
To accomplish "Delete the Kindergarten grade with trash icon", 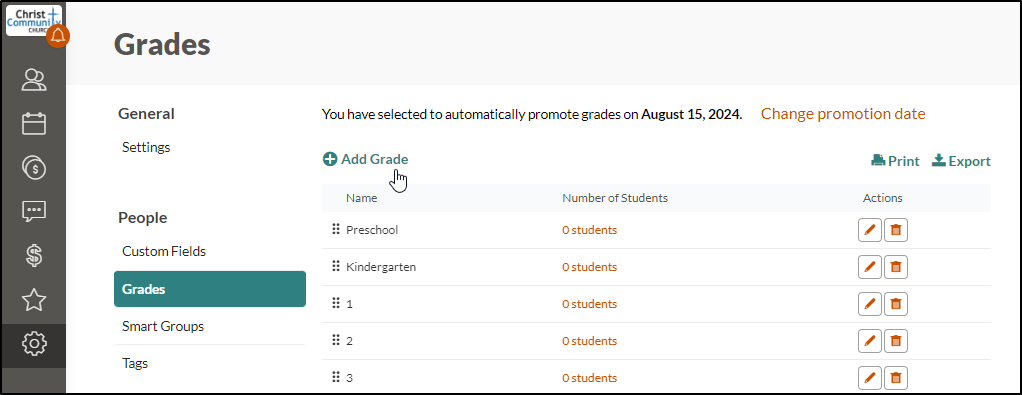I will (x=896, y=267).
